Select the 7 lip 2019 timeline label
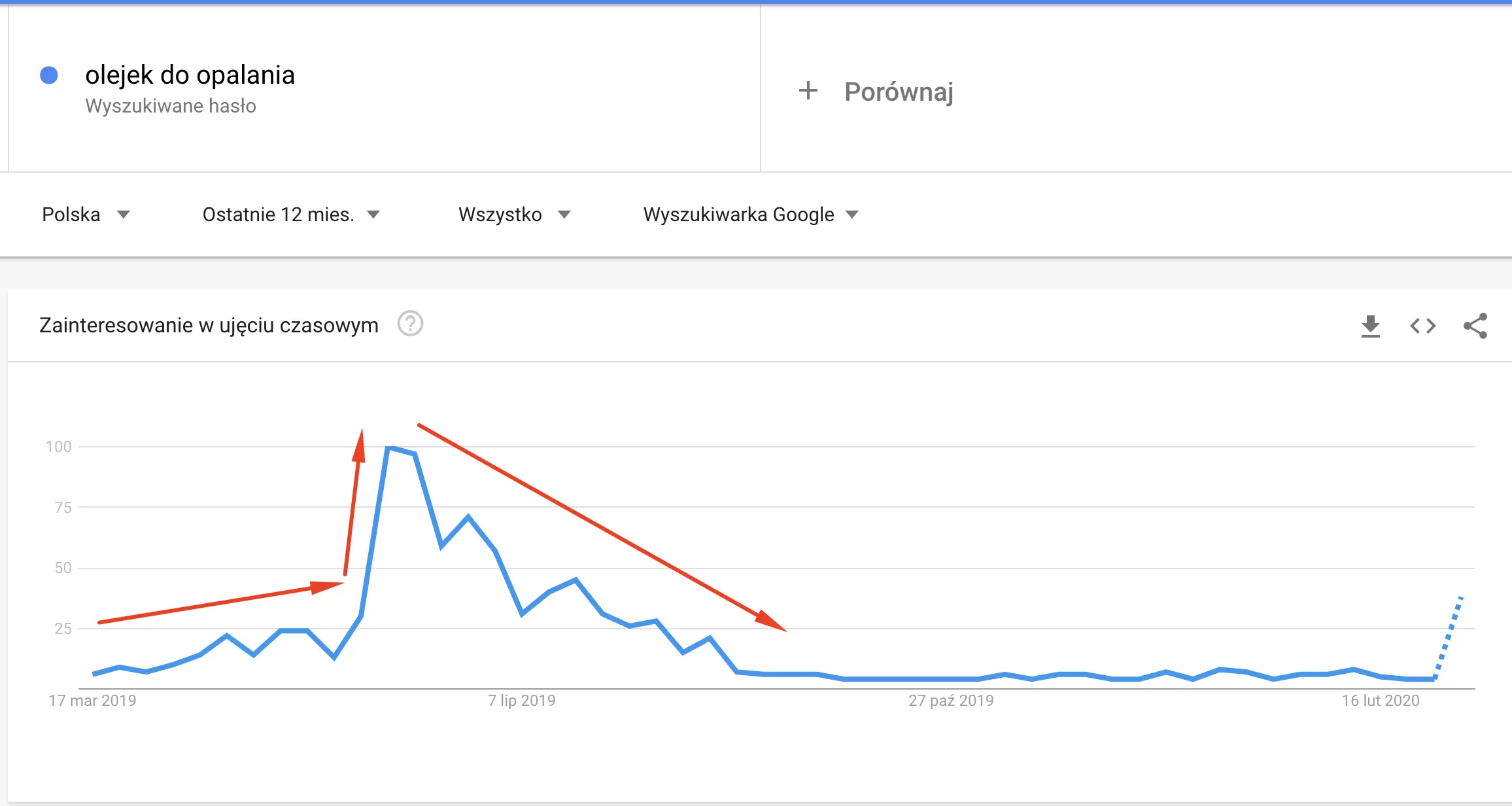Screen dimensions: 1512x806 [522, 701]
